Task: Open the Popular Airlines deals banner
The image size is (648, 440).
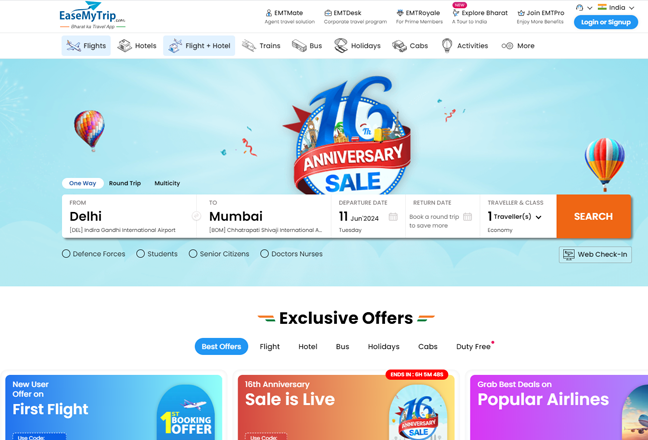Action: click(559, 407)
